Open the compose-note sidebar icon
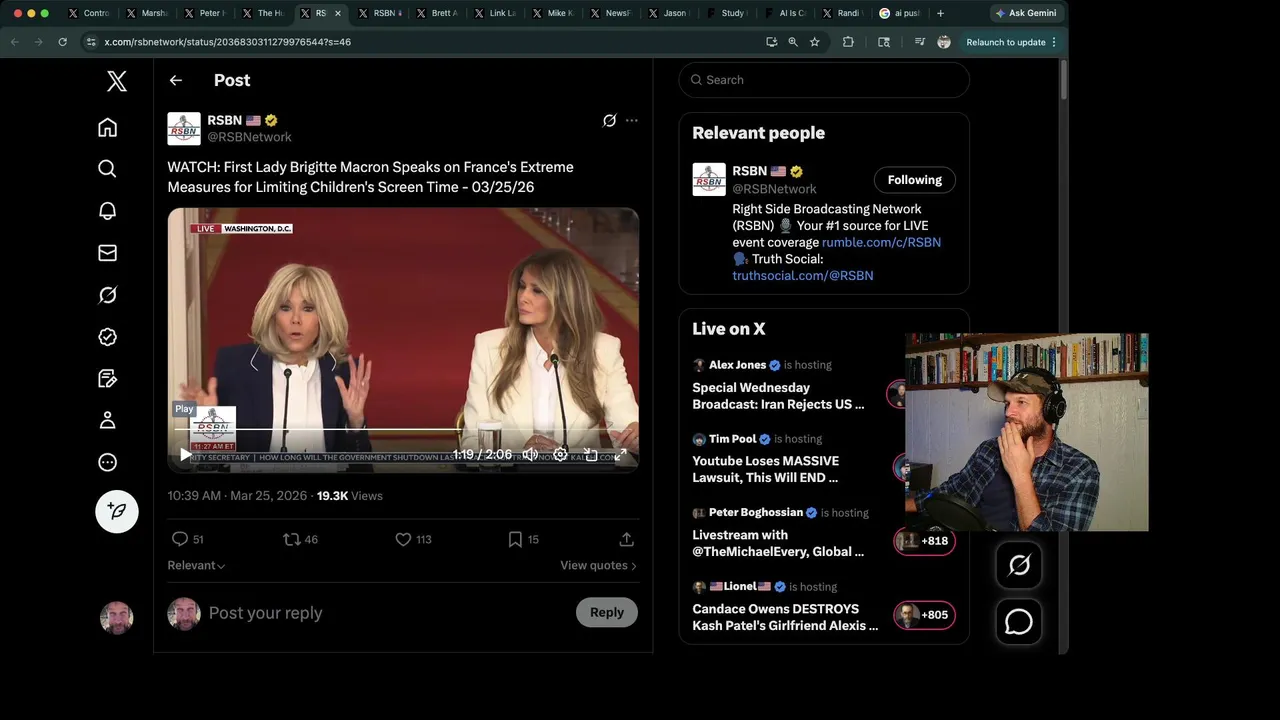 108,379
